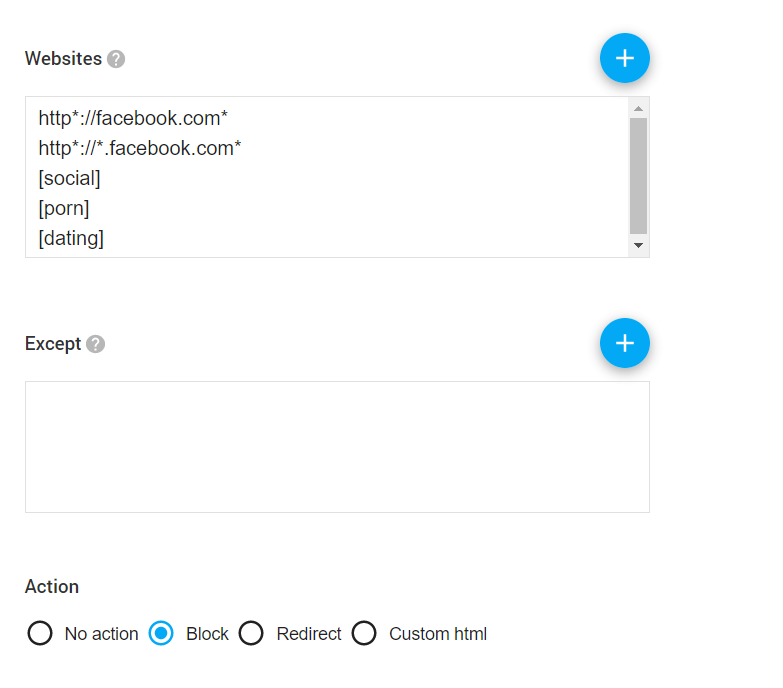This screenshot has height=688, width=783.
Task: Place the cursor on the [social] line
Action: [x=70, y=178]
